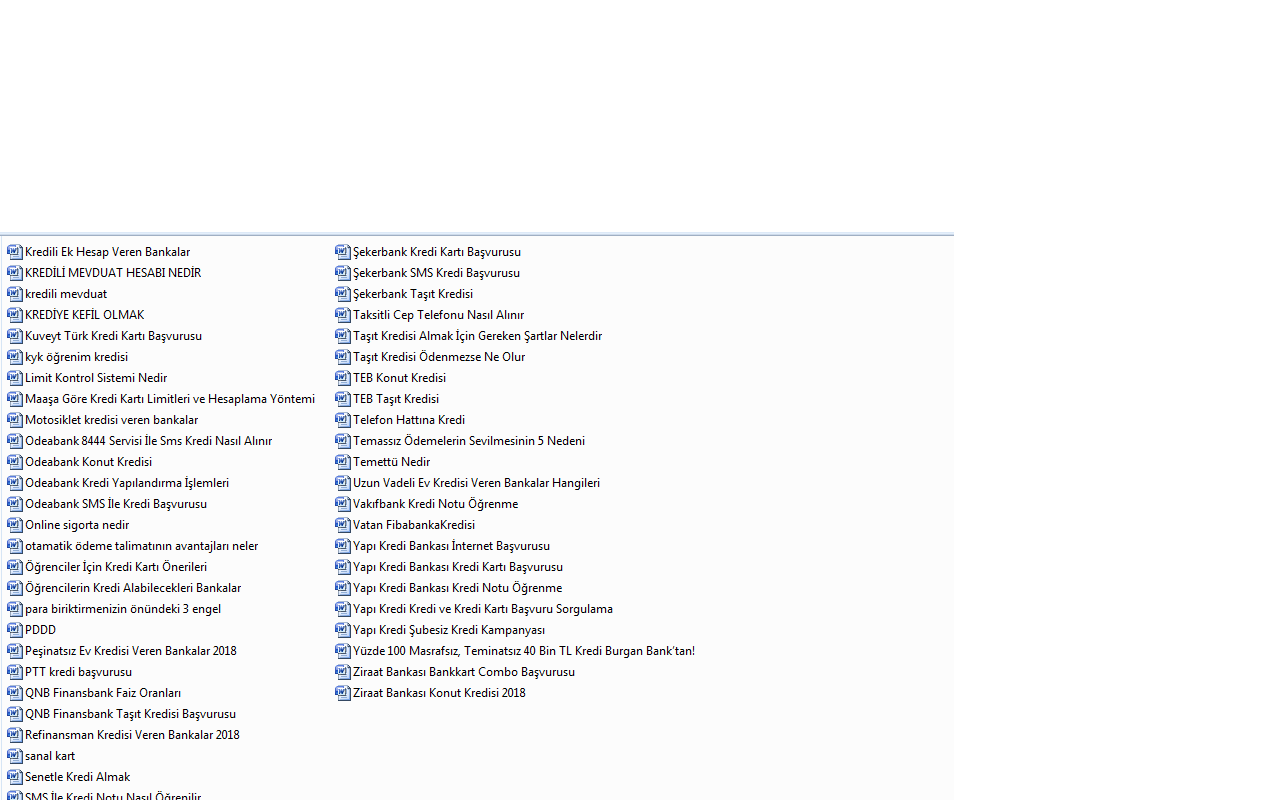Select Refinansman Kredisi Veren Bankalar 2018
Viewport: 1280px width, 800px height.
(x=132, y=735)
